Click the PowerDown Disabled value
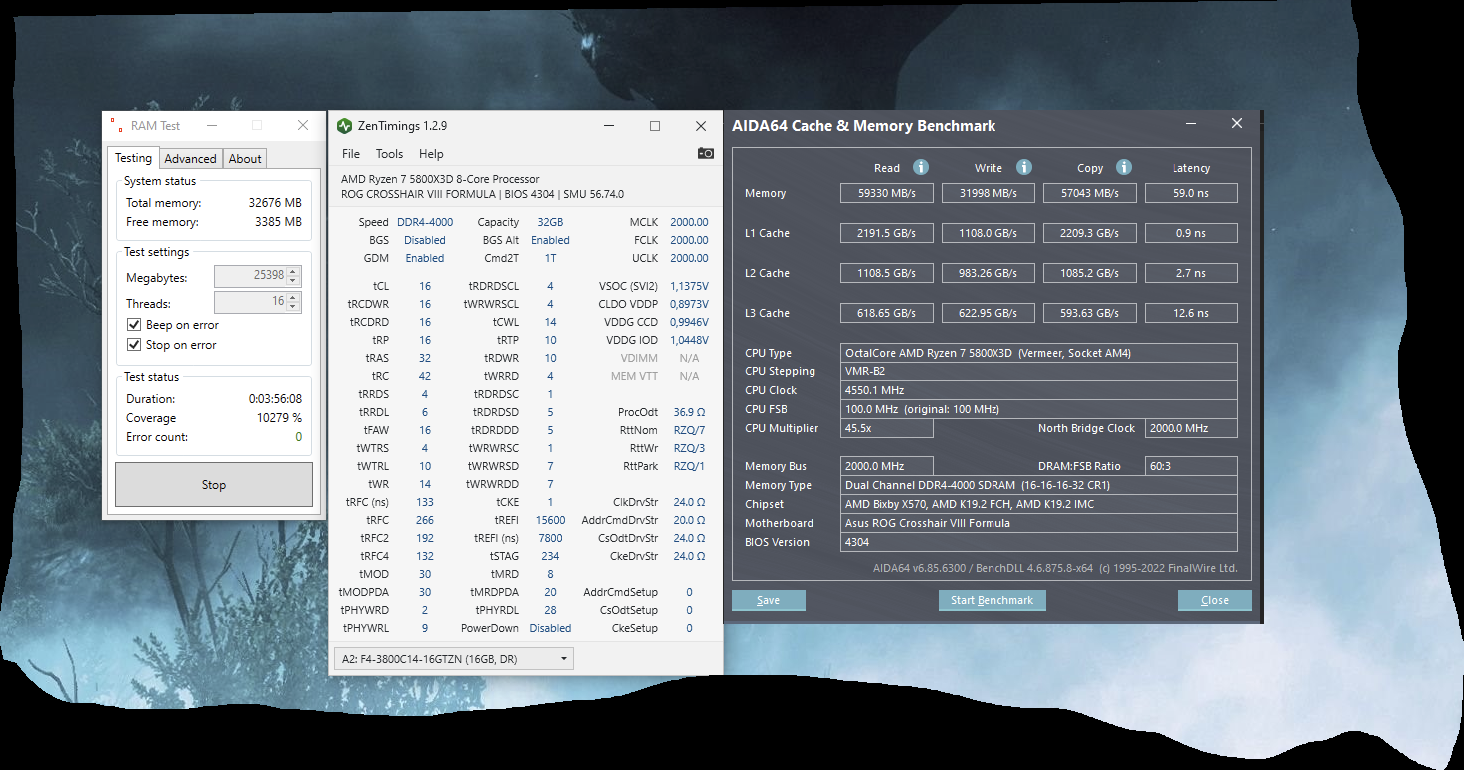Screen dimensions: 1464x770 [x=551, y=628]
